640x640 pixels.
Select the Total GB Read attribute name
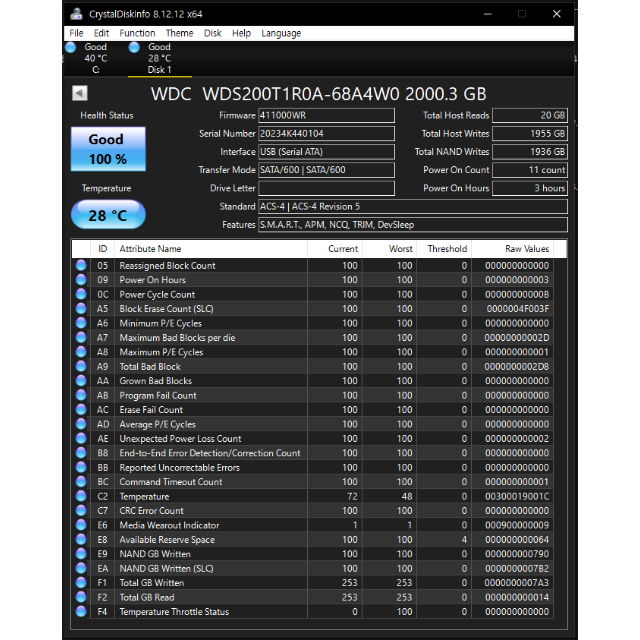pos(147,597)
